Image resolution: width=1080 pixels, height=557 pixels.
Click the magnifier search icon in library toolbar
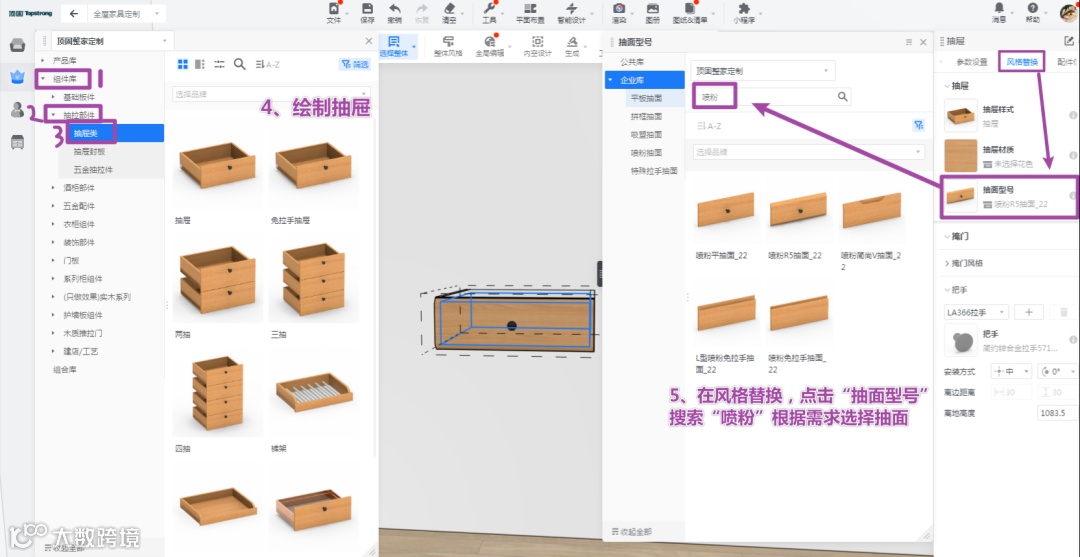pos(240,64)
